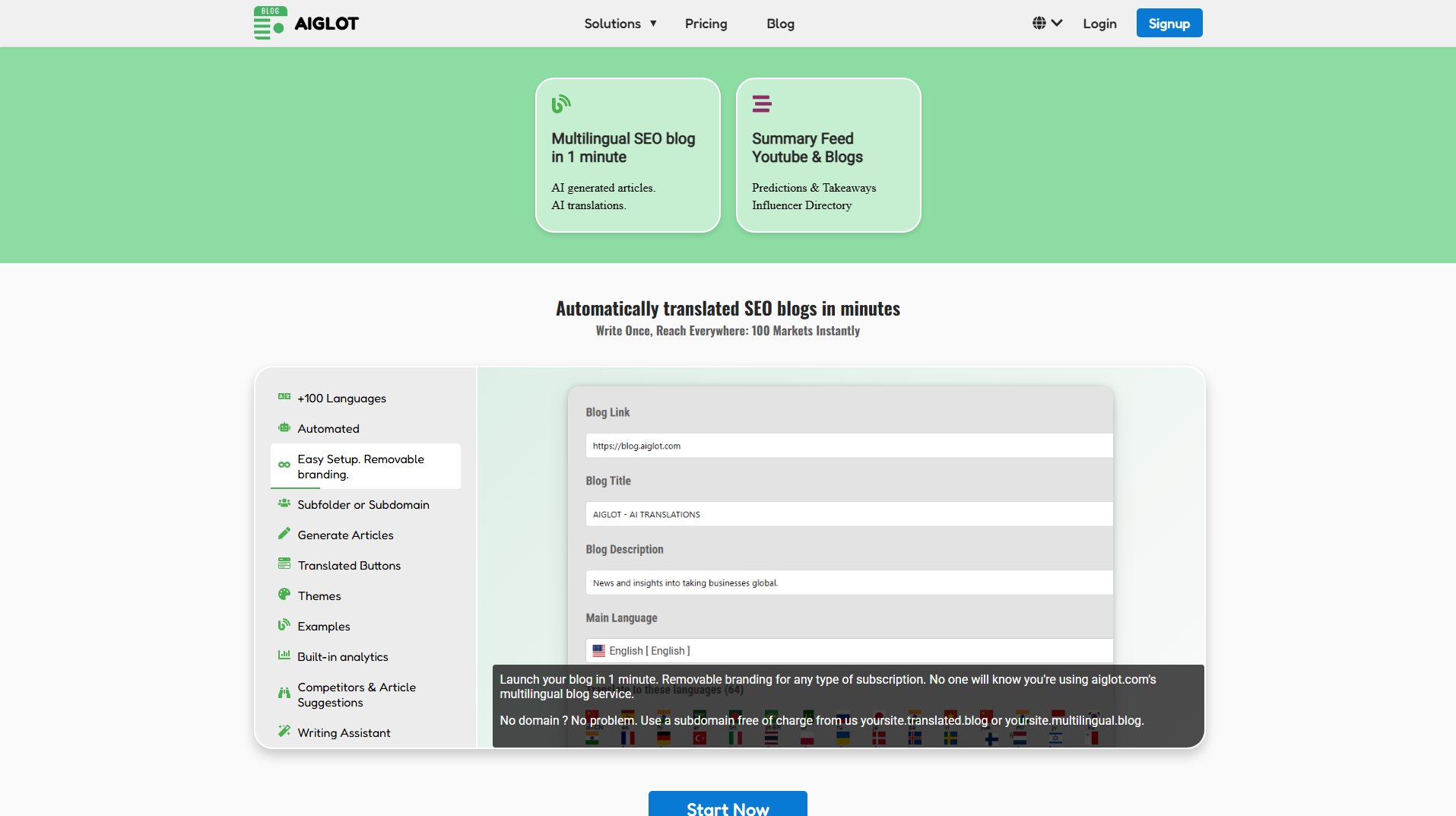Select the Translated Buttons tab
The image size is (1456, 816).
366,565
